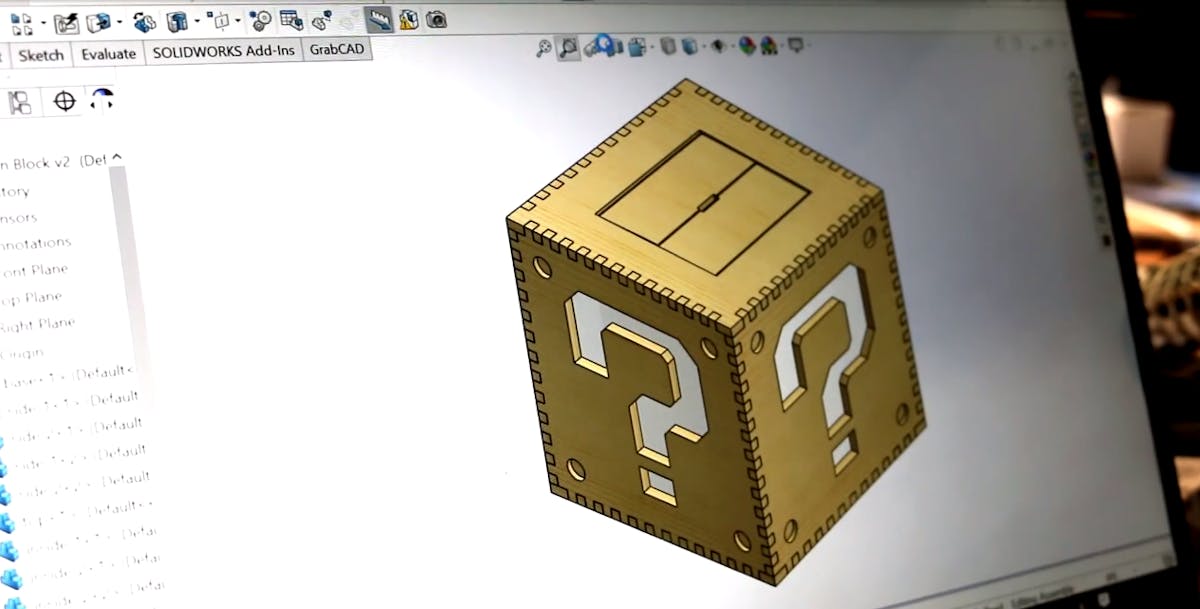This screenshot has height=609, width=1200.
Task: Select the Exploded View tool
Action: [x=322, y=20]
